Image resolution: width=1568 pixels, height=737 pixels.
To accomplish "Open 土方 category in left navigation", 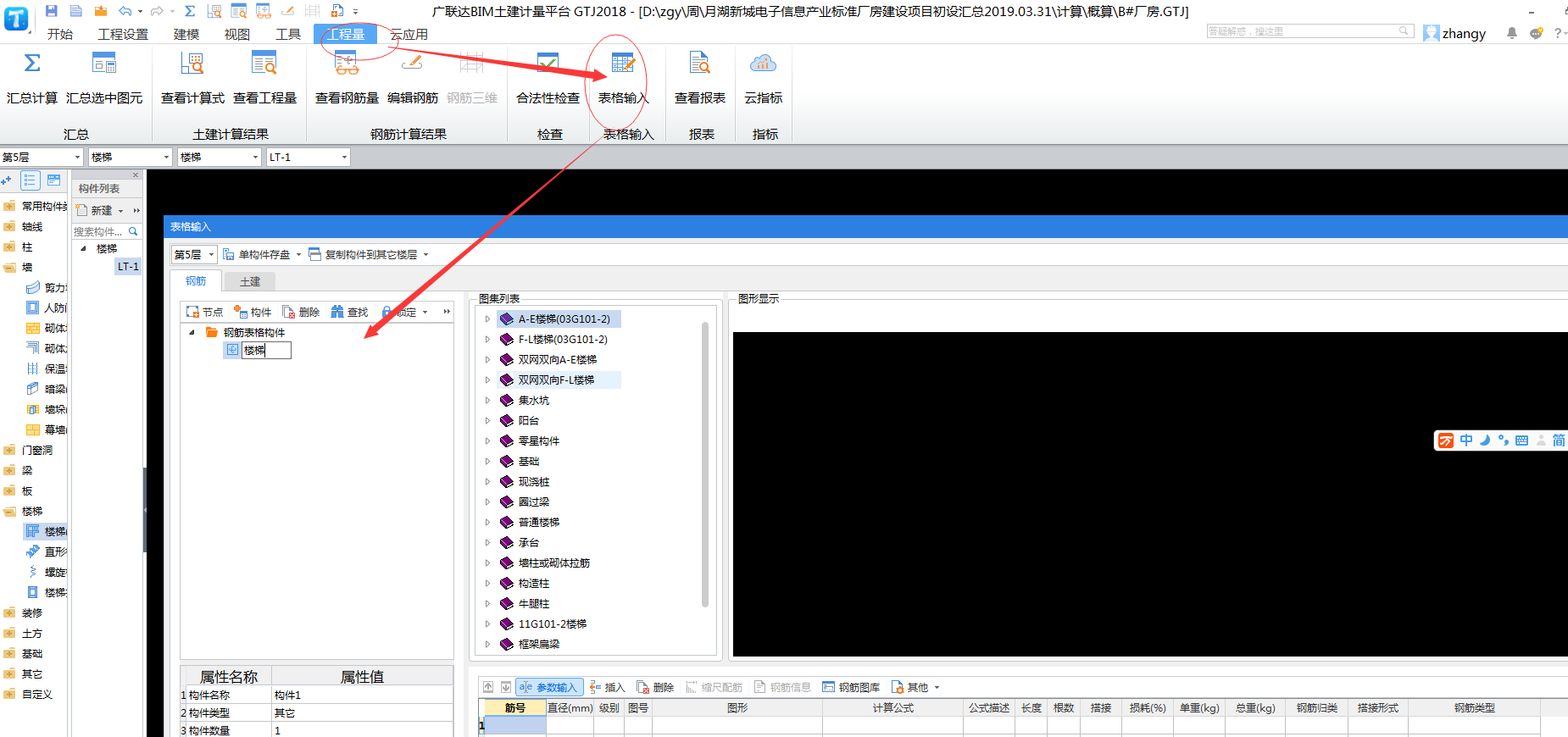I will 31,634.
